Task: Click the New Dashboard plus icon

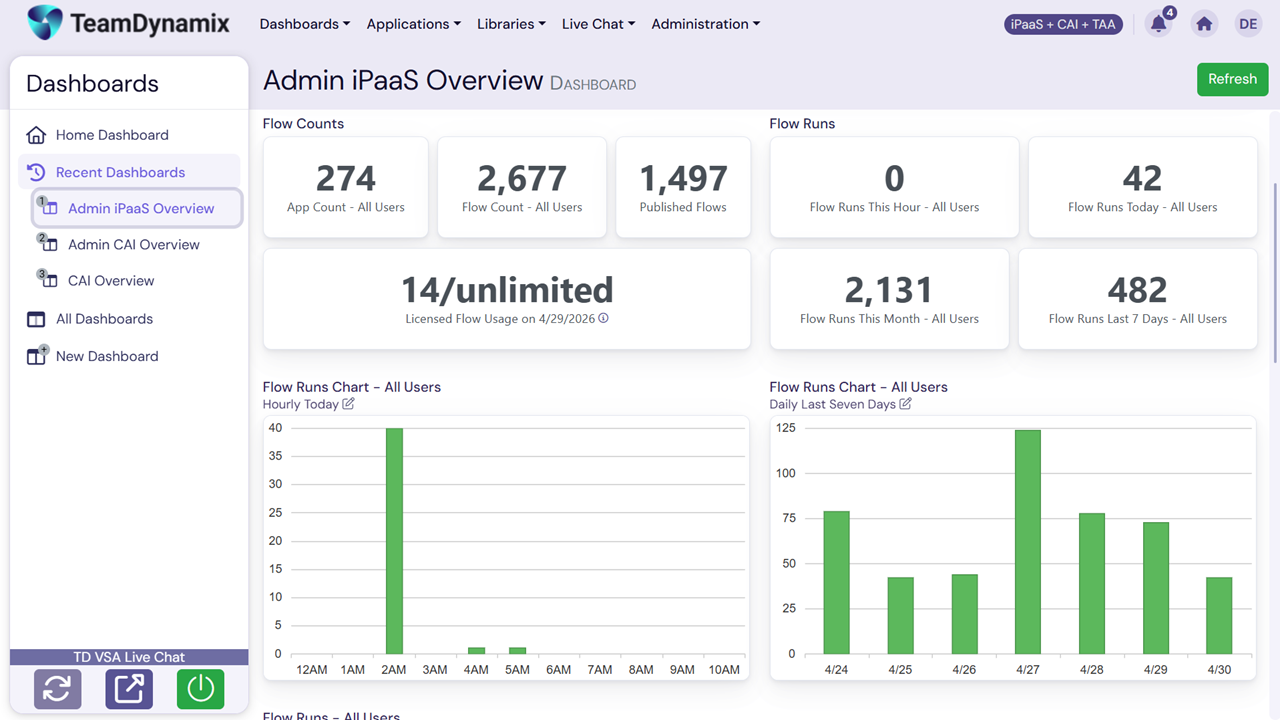Action: pyautogui.click(x=37, y=355)
